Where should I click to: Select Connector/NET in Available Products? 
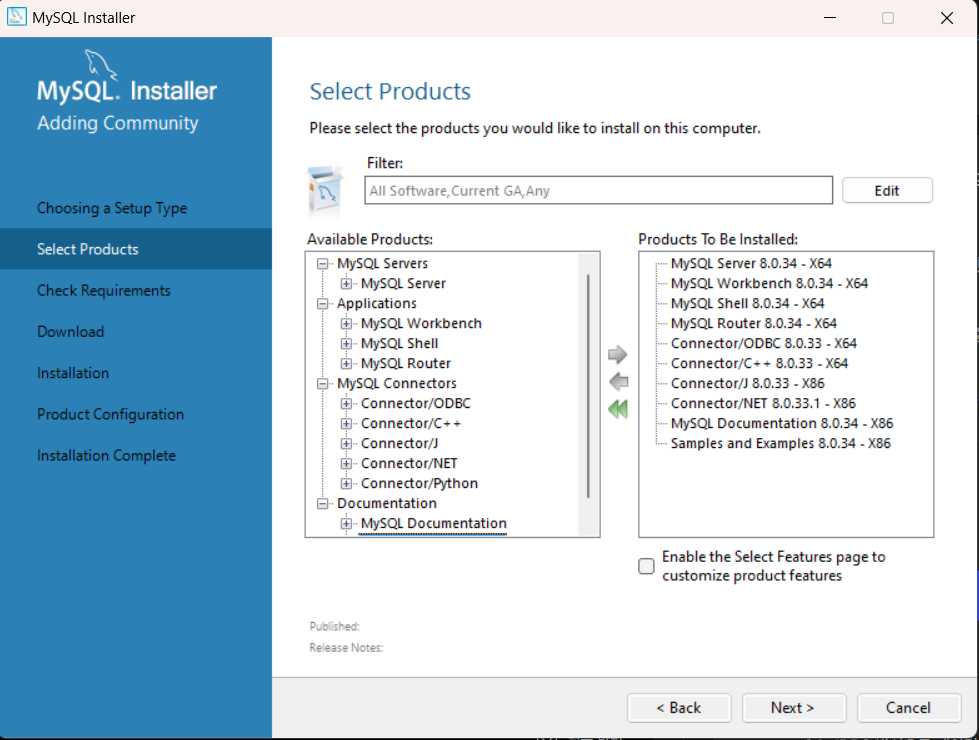tap(409, 463)
